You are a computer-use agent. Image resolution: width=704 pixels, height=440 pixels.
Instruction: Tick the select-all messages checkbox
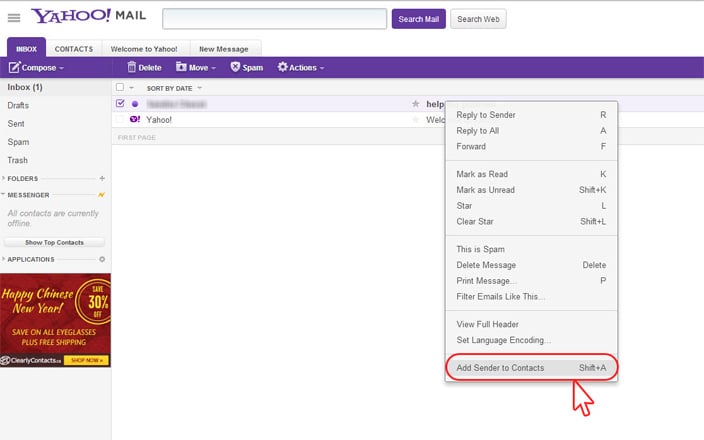120,87
